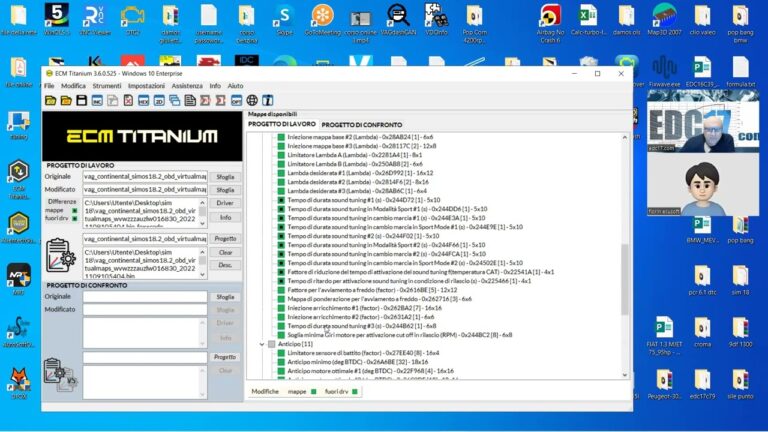Click the Info button below Driver

click(225, 217)
